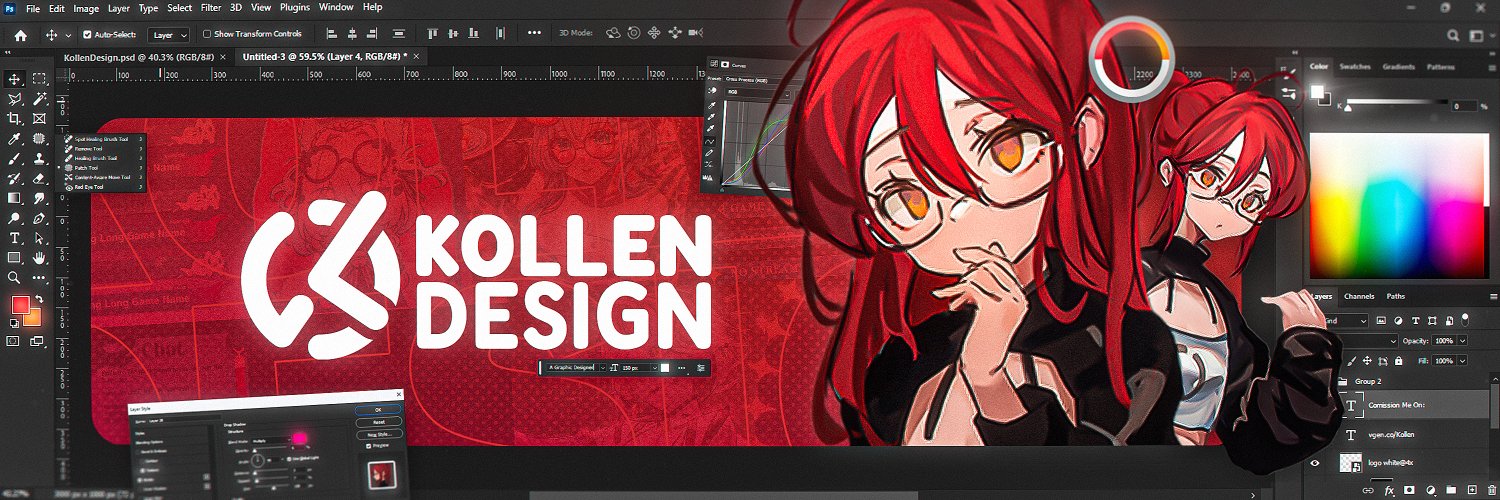Open the Filter menu

pyautogui.click(x=211, y=7)
